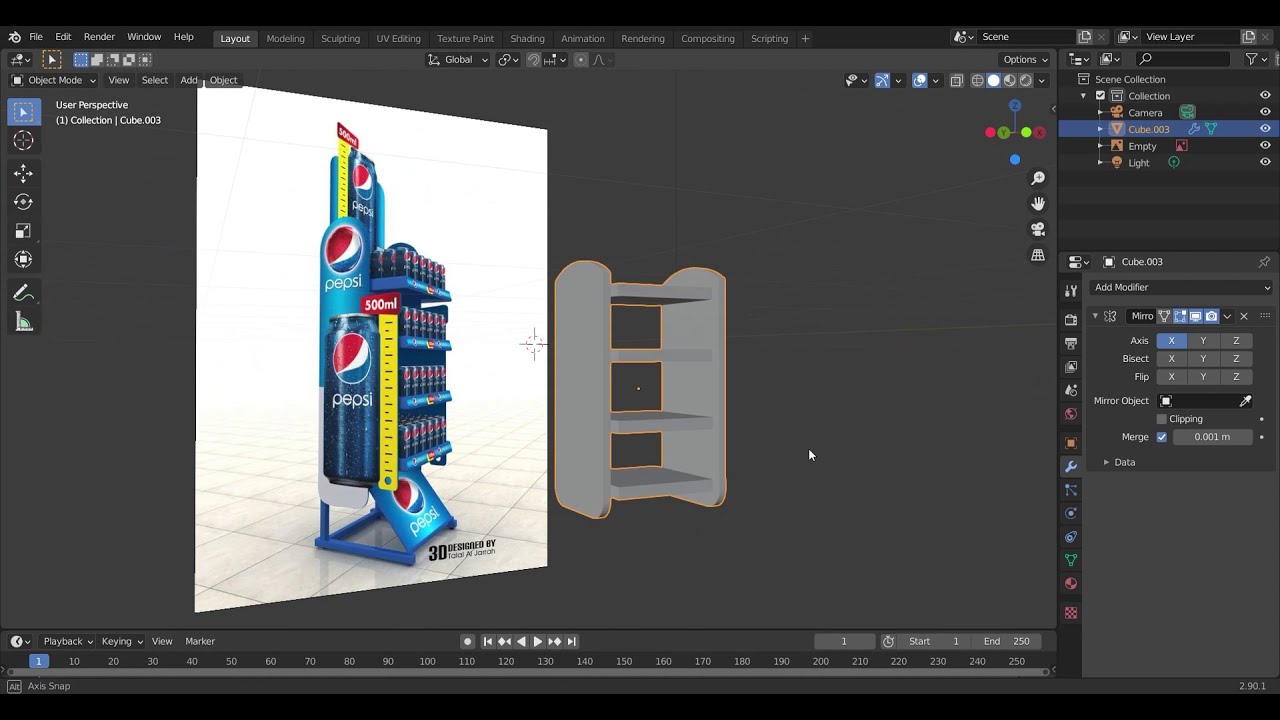This screenshot has width=1280, height=720.
Task: Choose the Measure tool
Action: [x=23, y=322]
